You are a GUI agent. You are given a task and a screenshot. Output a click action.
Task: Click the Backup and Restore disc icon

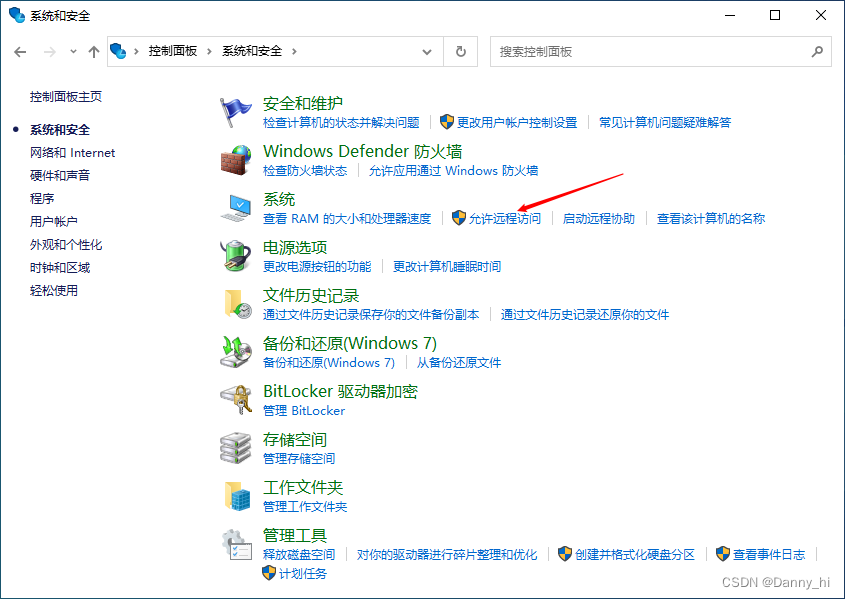click(236, 352)
